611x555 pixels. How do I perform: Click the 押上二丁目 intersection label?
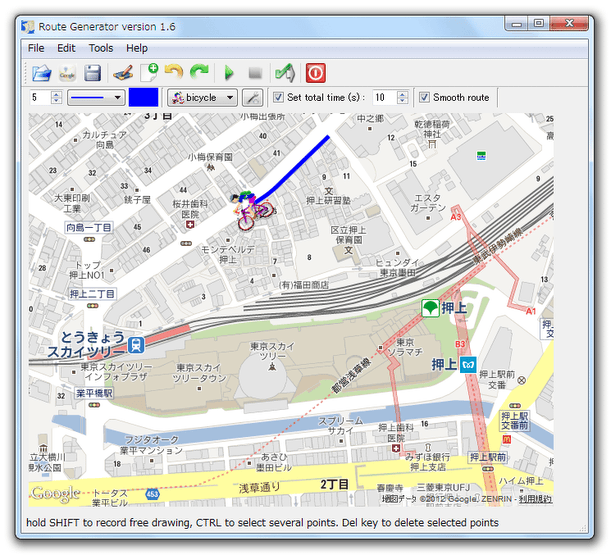click(x=92, y=294)
